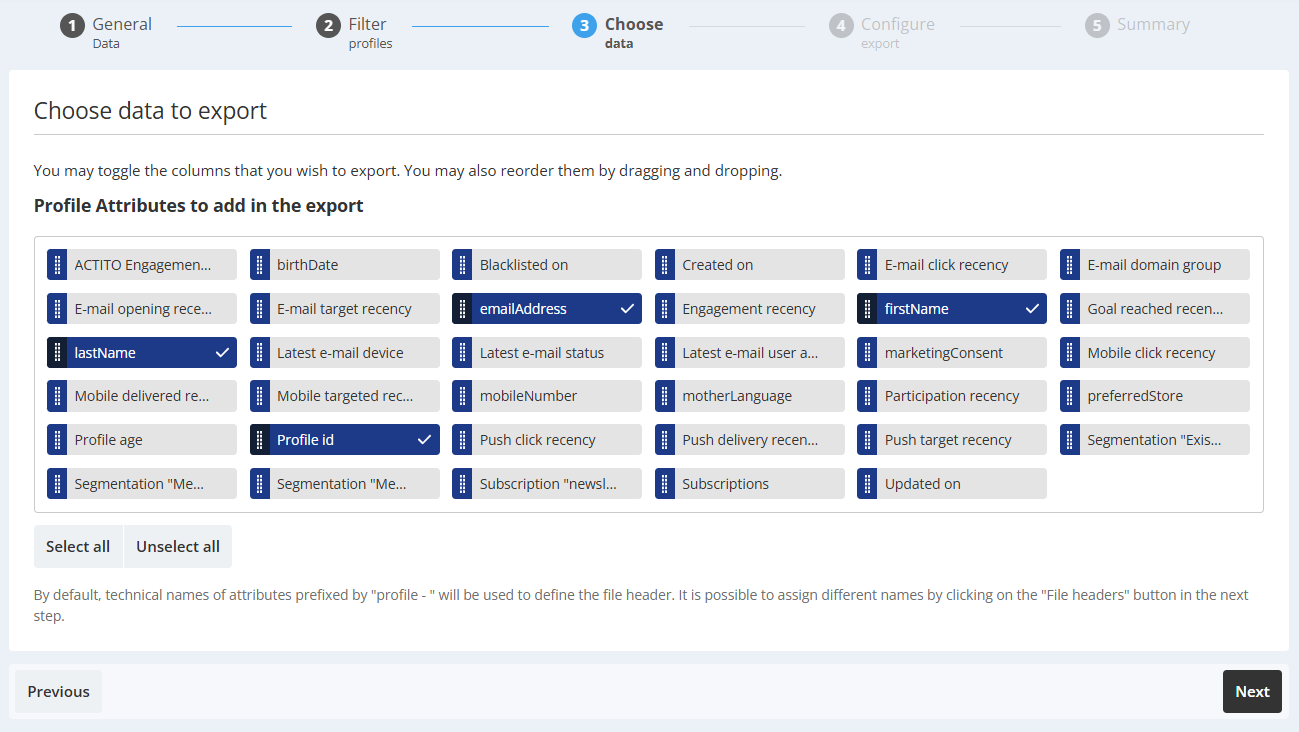The image size is (1299, 732).
Task: Click drag grip on Updated on chip
Action: coord(867,484)
